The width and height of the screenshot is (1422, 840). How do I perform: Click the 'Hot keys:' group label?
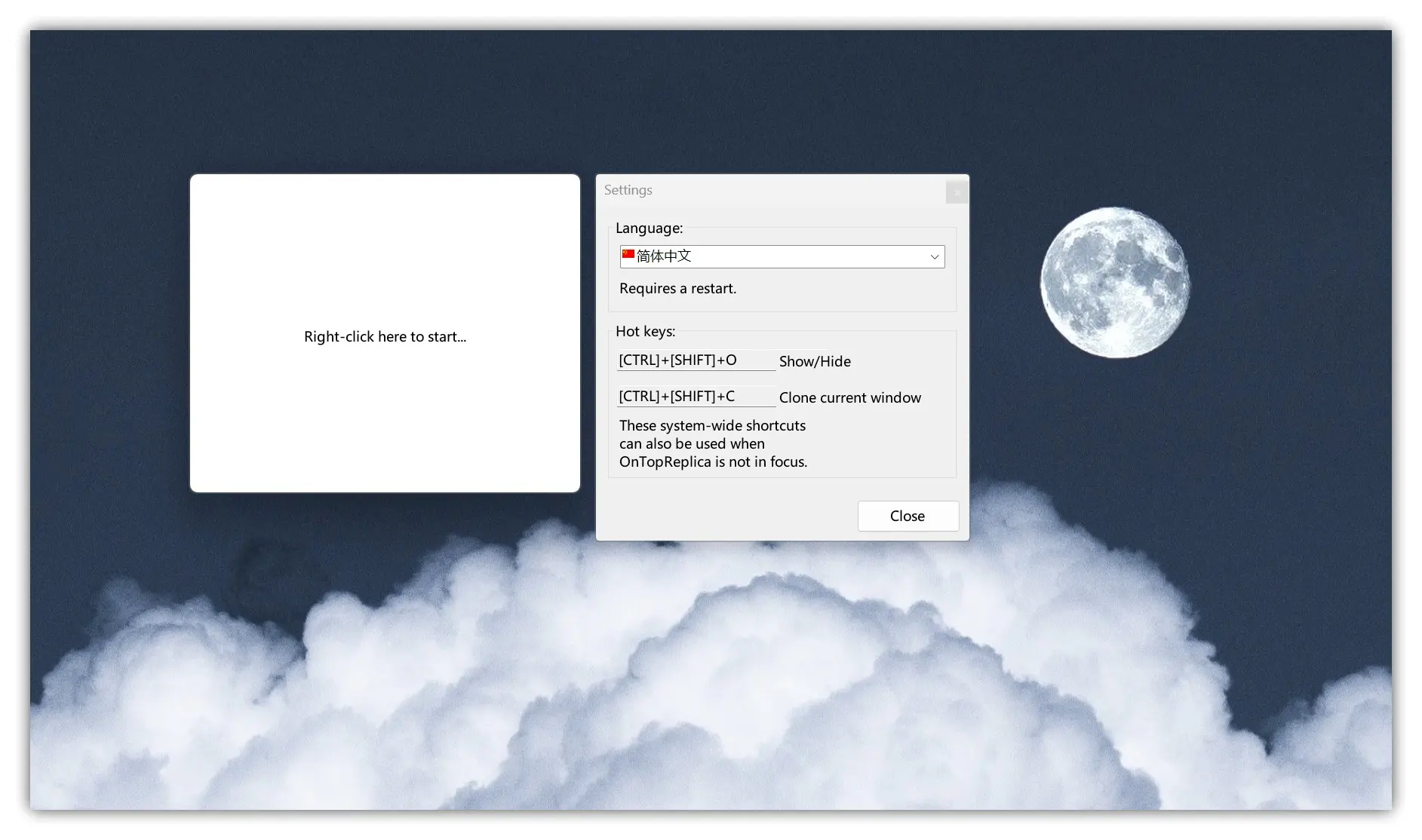click(x=646, y=331)
